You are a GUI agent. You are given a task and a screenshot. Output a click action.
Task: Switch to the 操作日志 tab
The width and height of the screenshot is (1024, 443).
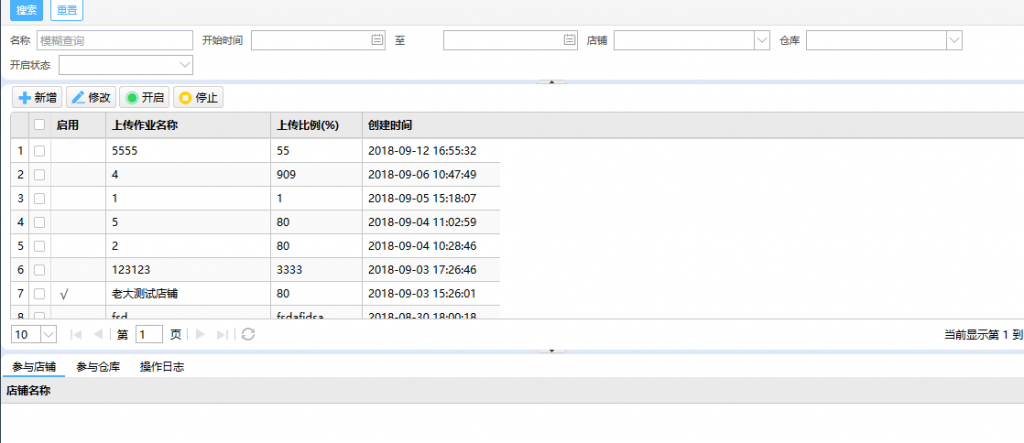pos(162,367)
